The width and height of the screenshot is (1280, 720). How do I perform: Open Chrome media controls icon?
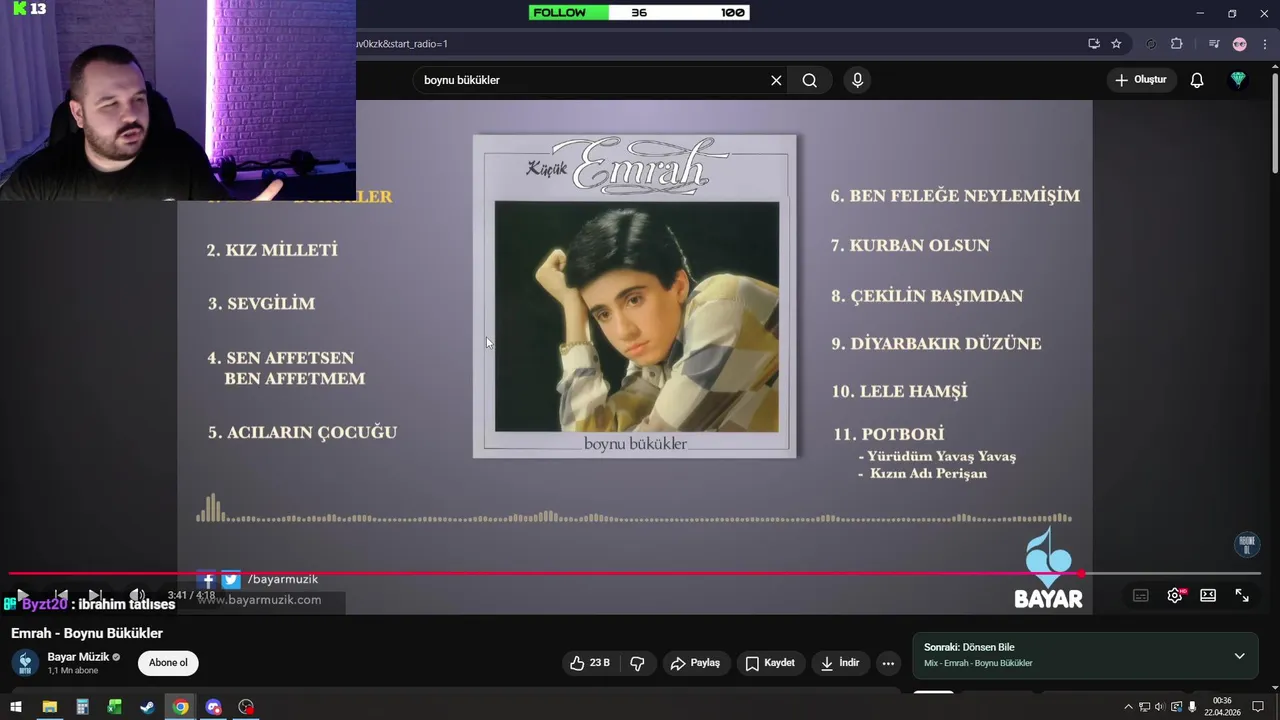pyautogui.click(x=1213, y=44)
